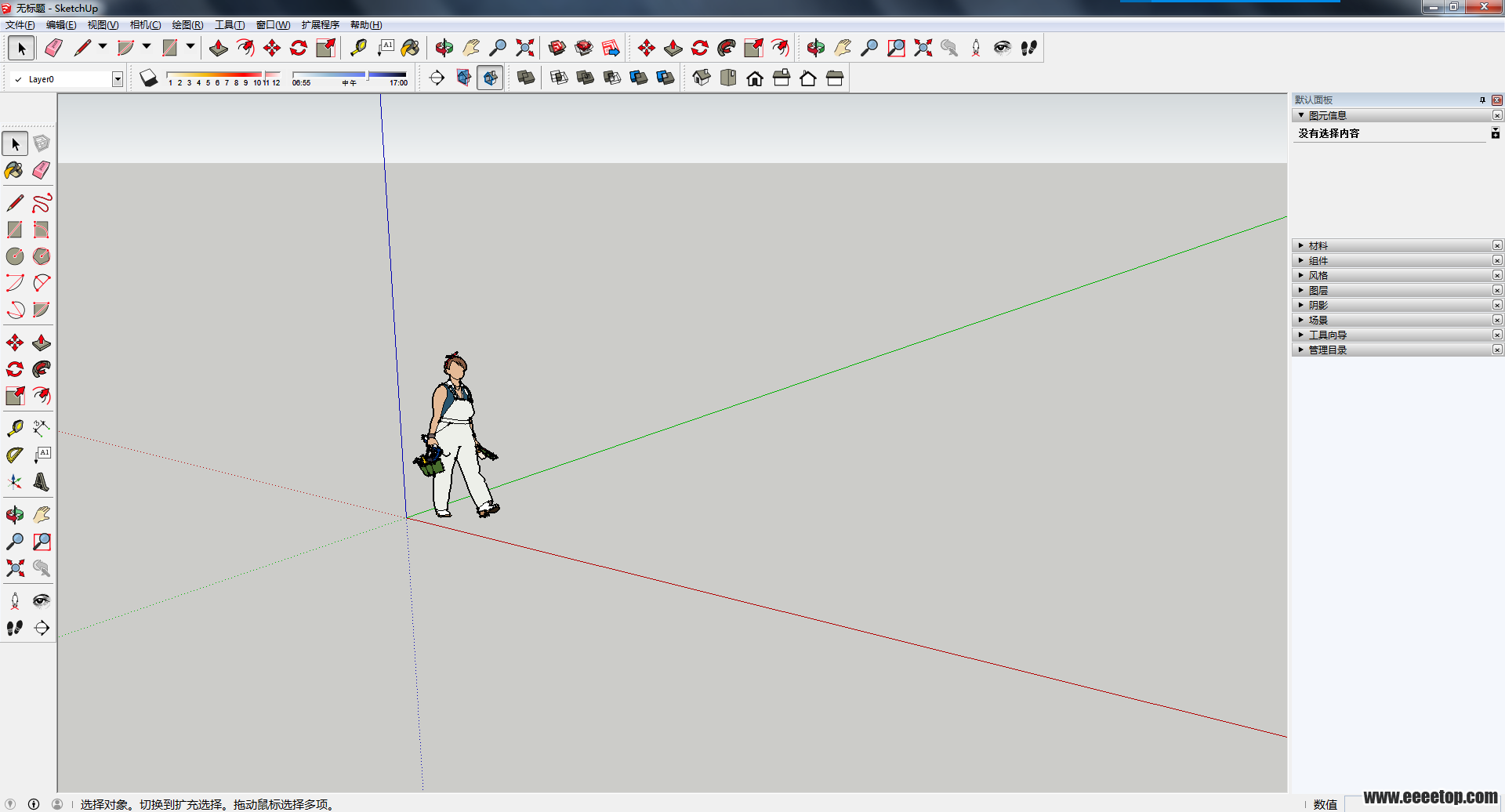1505x812 pixels.
Task: Toggle auto-hide pin of 默认面板 tray
Action: point(1482,100)
